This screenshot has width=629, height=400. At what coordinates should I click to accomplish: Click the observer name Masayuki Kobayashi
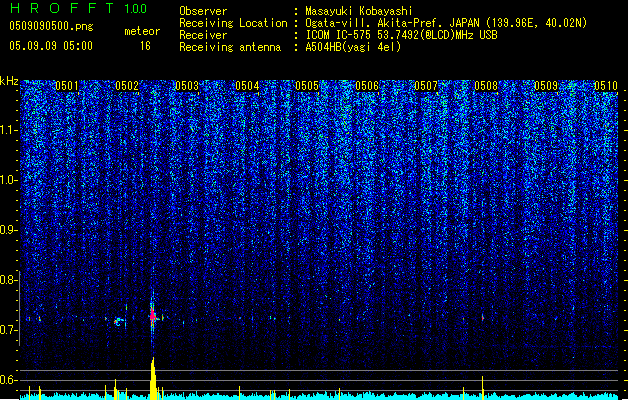click(x=359, y=11)
